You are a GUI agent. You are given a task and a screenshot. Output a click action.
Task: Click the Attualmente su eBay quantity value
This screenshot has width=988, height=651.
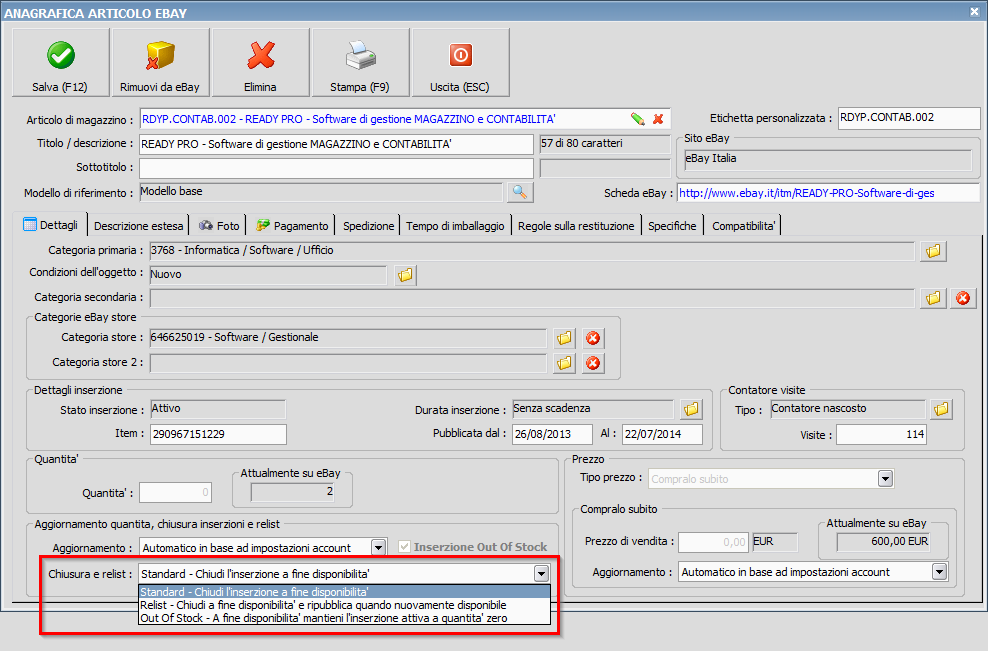[292, 492]
